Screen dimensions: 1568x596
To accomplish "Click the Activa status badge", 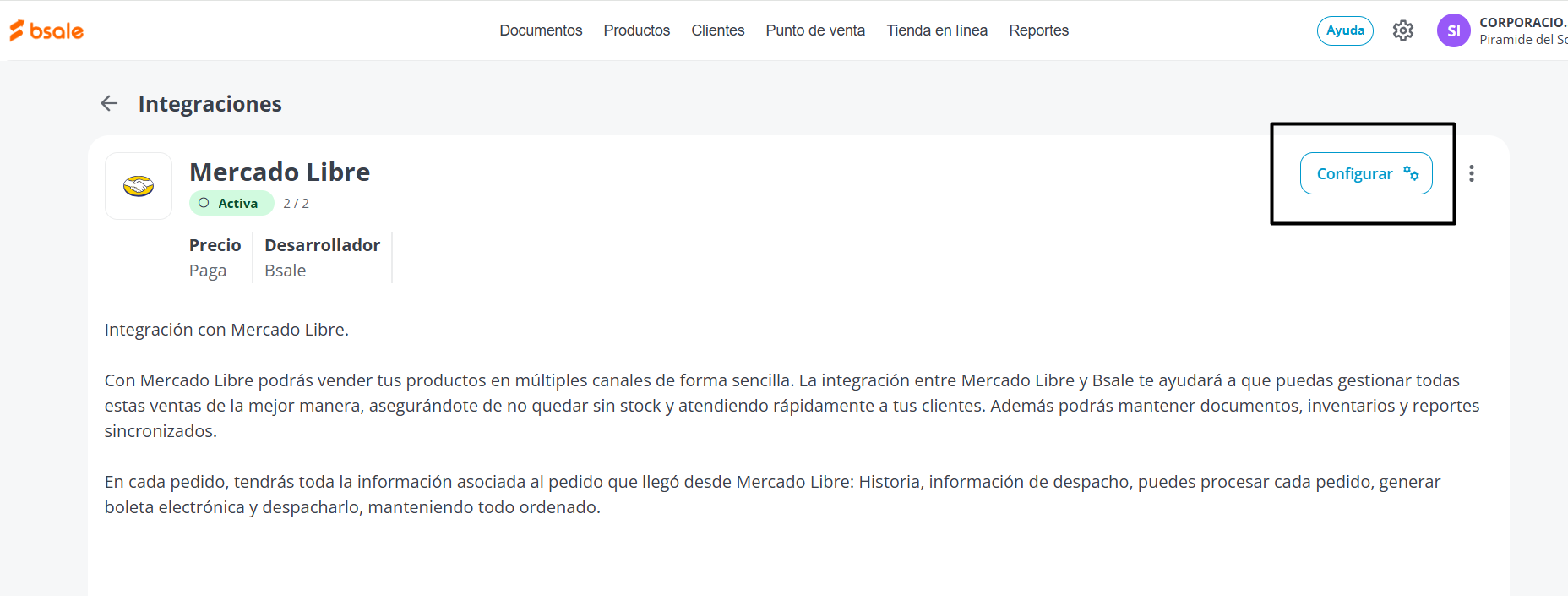I will point(231,203).
